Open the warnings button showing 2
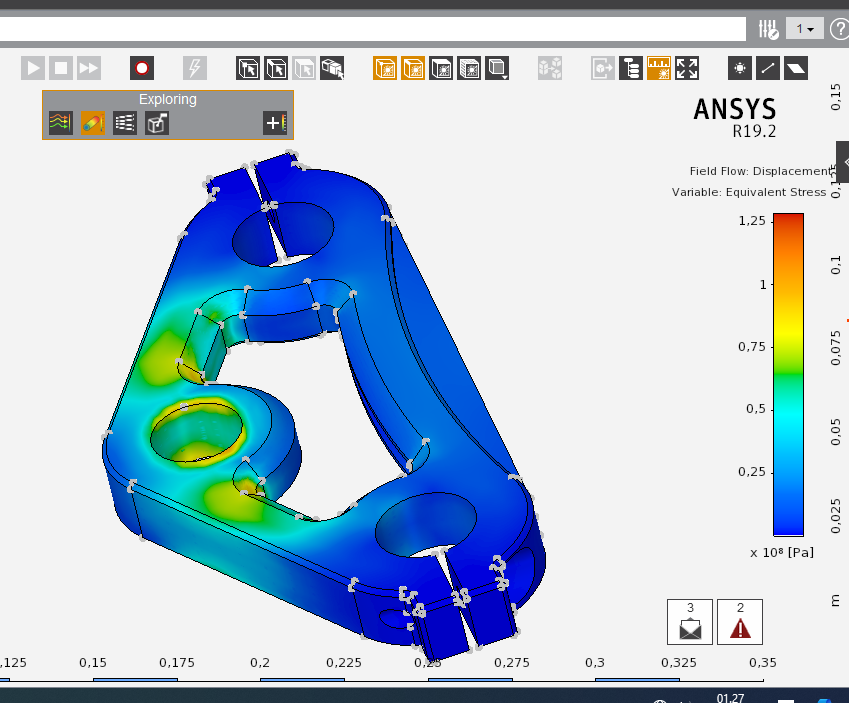This screenshot has height=703, width=849. [739, 621]
